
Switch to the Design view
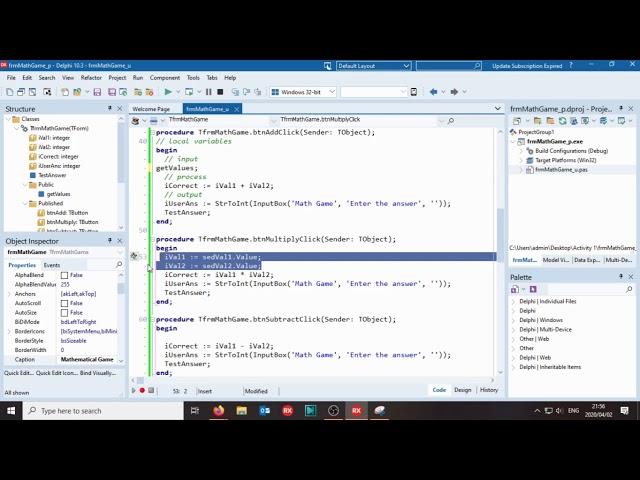pyautogui.click(x=462, y=390)
